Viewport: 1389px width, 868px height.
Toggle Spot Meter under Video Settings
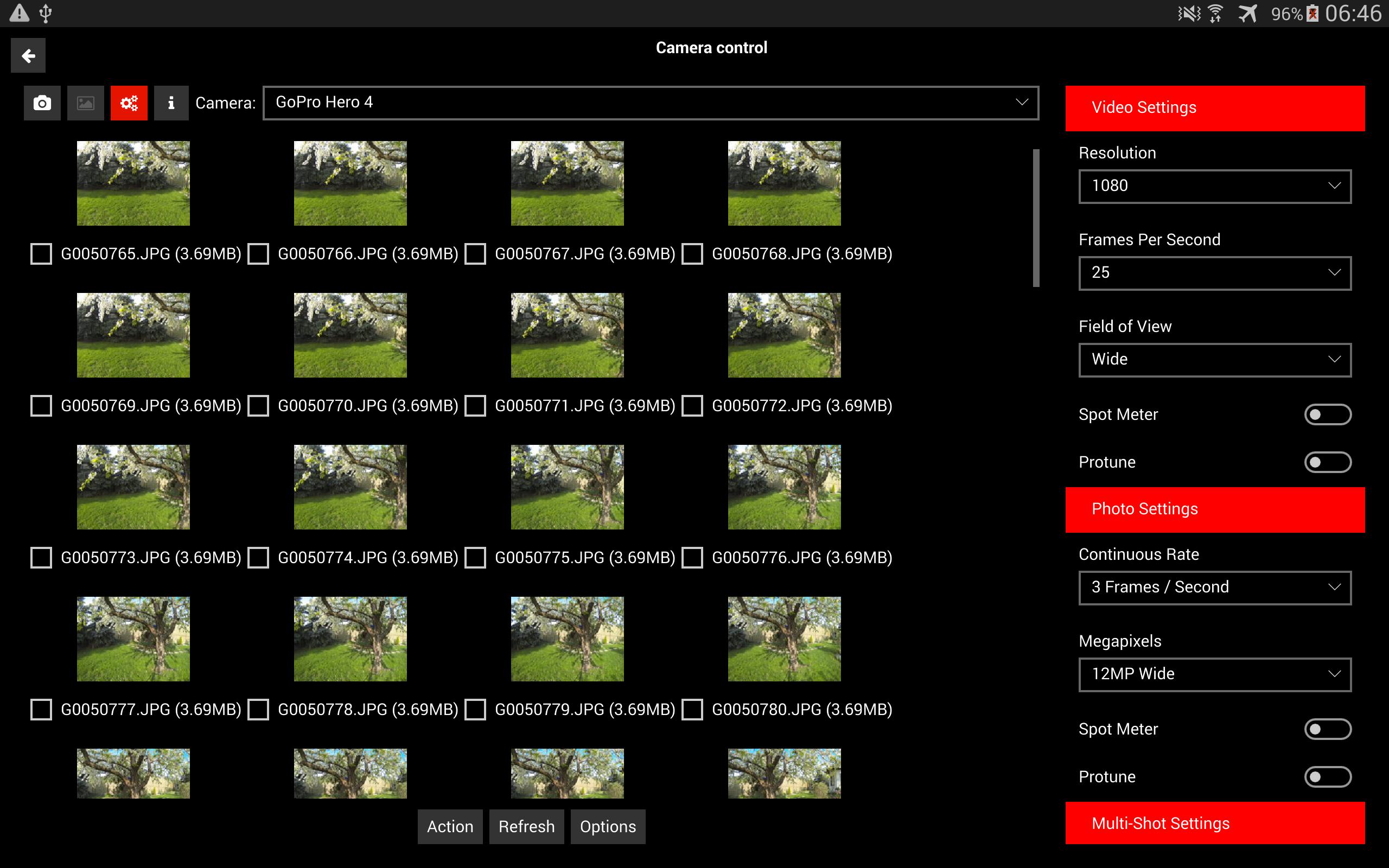1328,414
